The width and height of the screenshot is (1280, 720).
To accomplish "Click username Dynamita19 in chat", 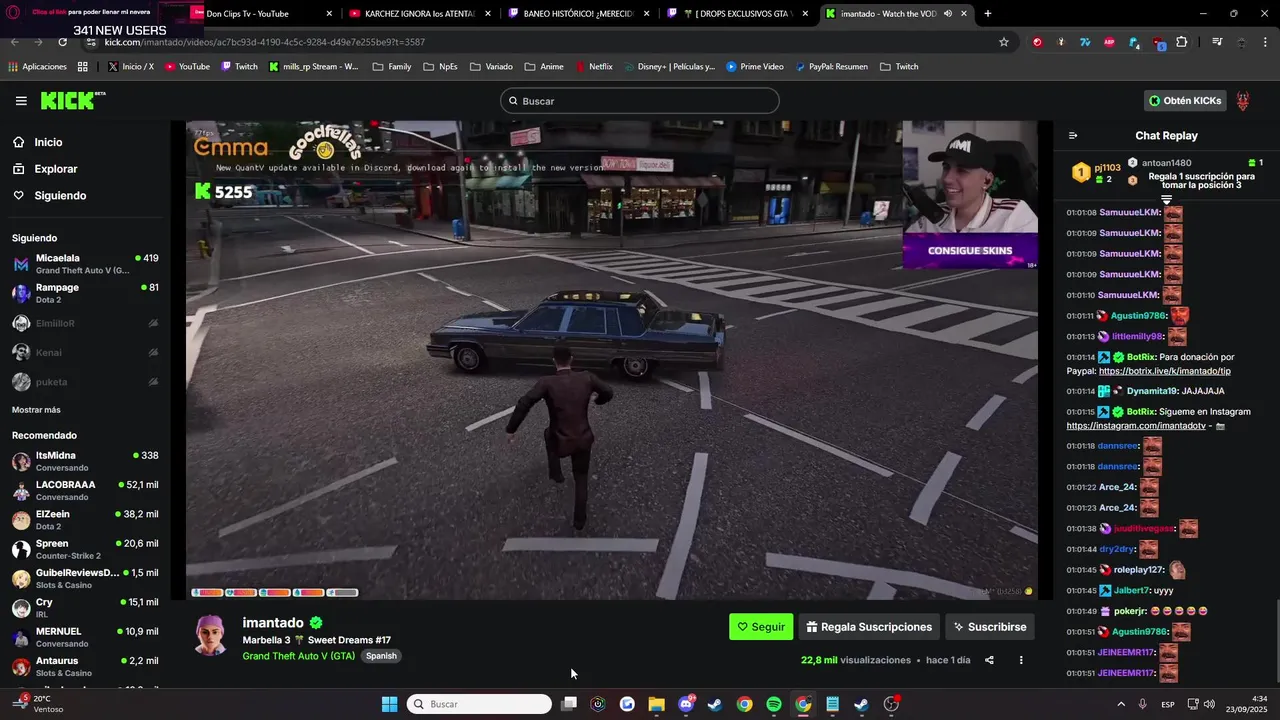I will [1151, 391].
